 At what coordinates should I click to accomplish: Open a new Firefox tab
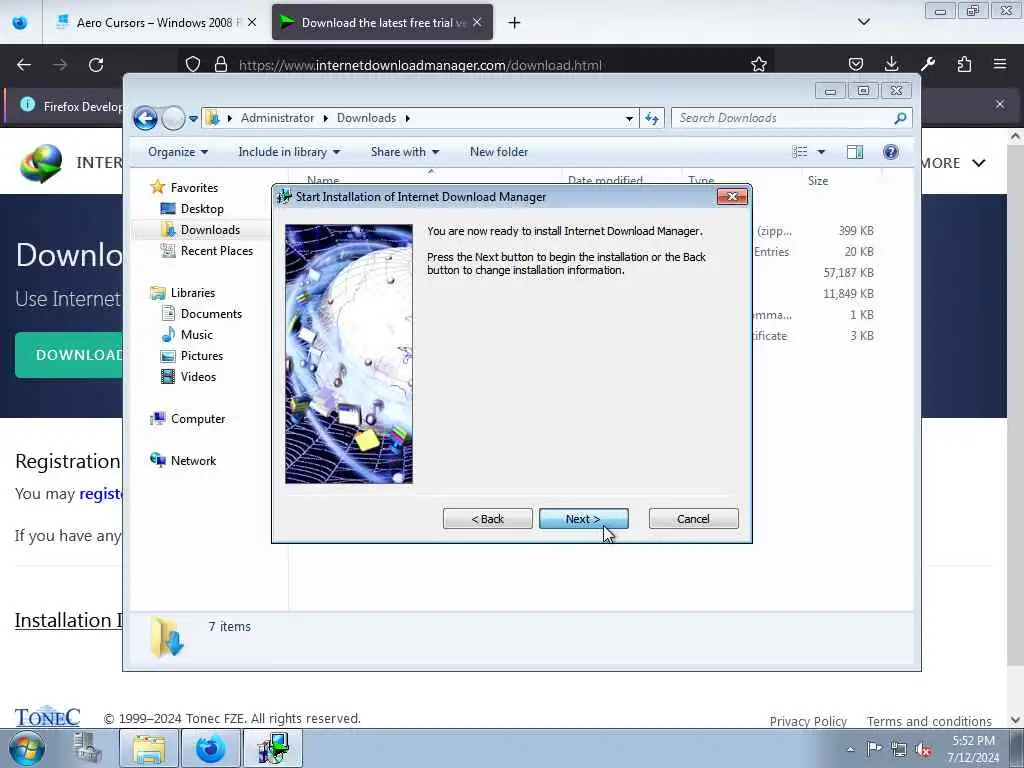coord(515,23)
